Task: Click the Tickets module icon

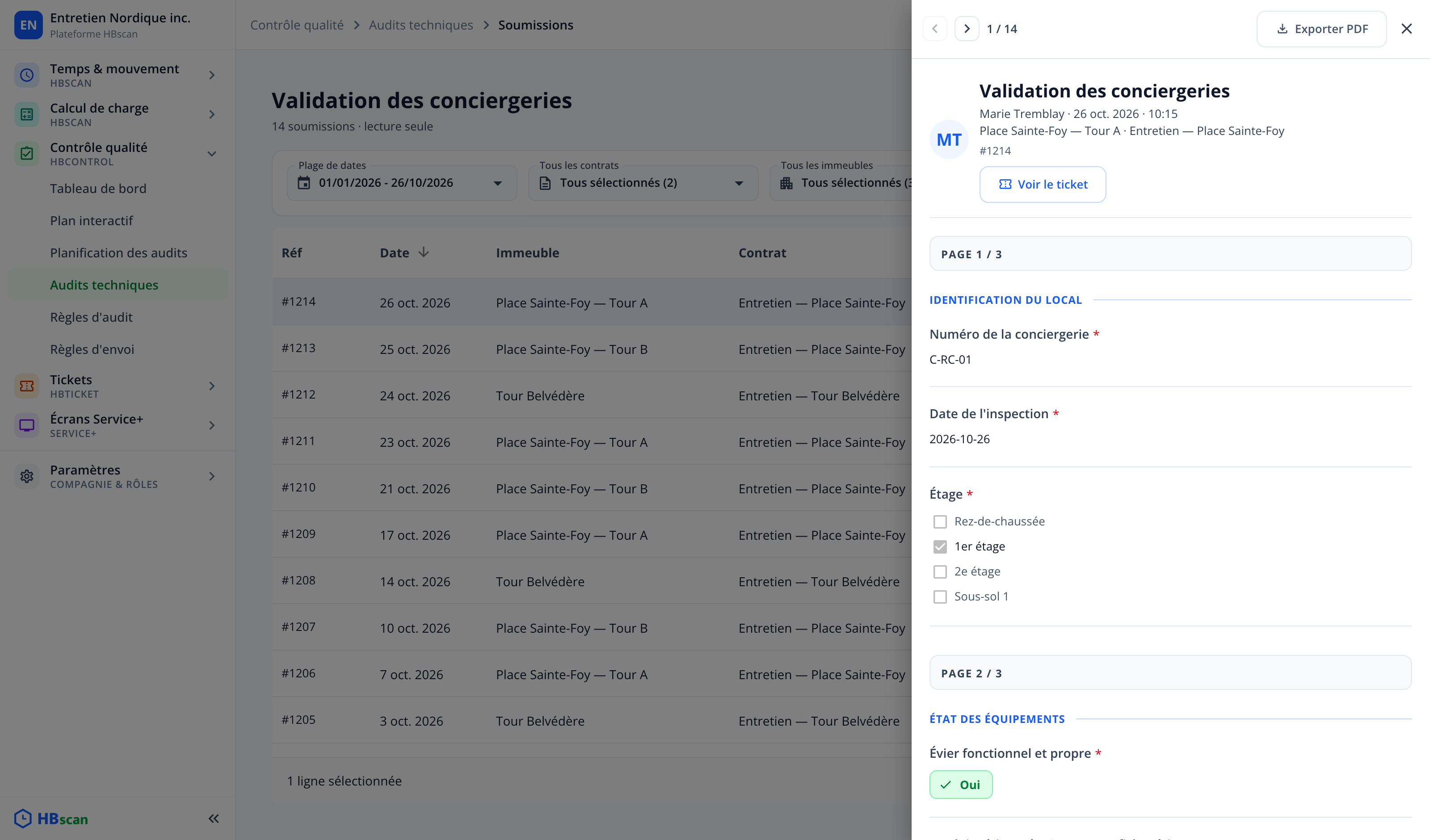Action: click(x=27, y=386)
